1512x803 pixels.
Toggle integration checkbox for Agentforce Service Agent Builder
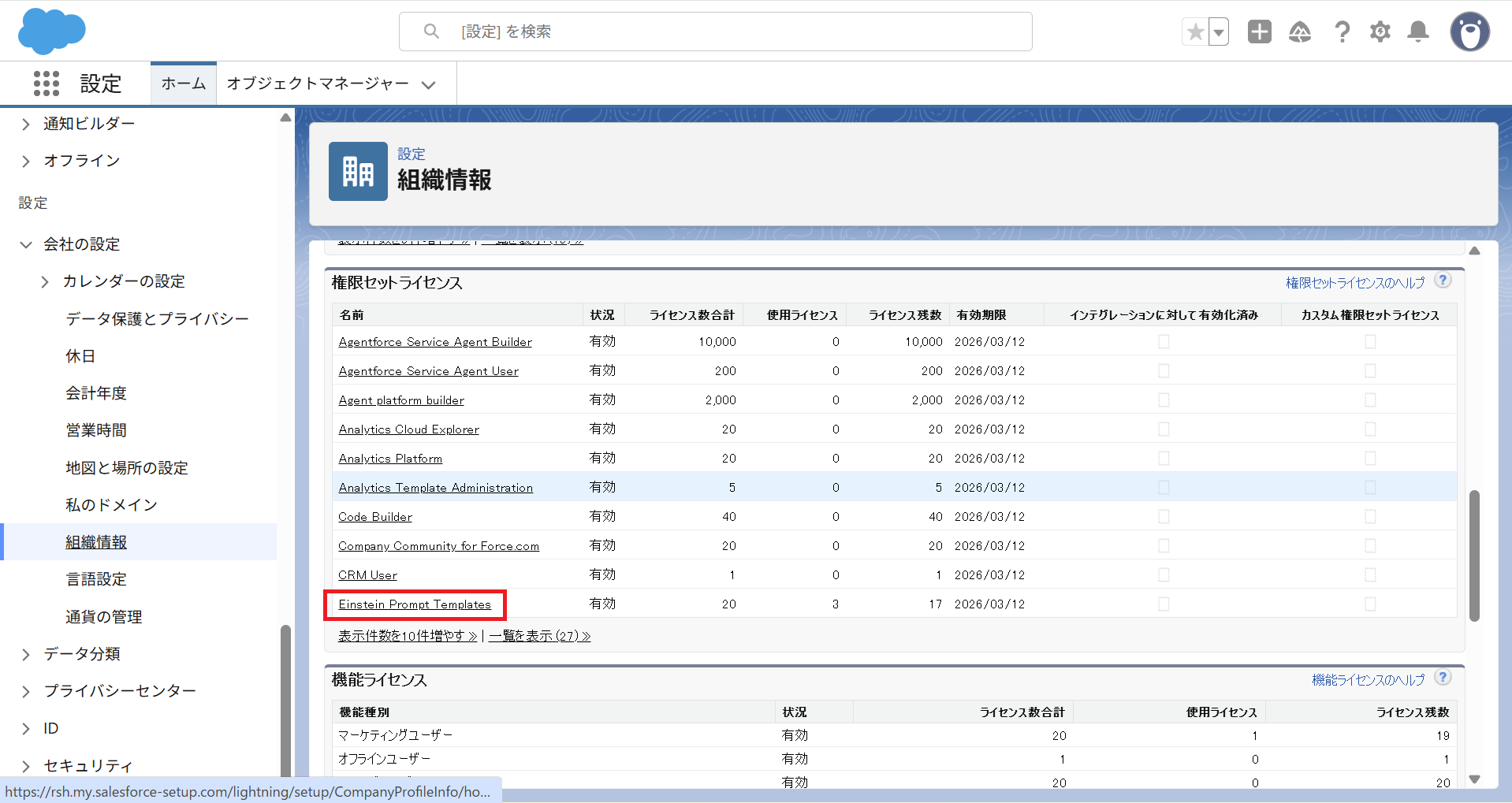pyautogui.click(x=1164, y=342)
